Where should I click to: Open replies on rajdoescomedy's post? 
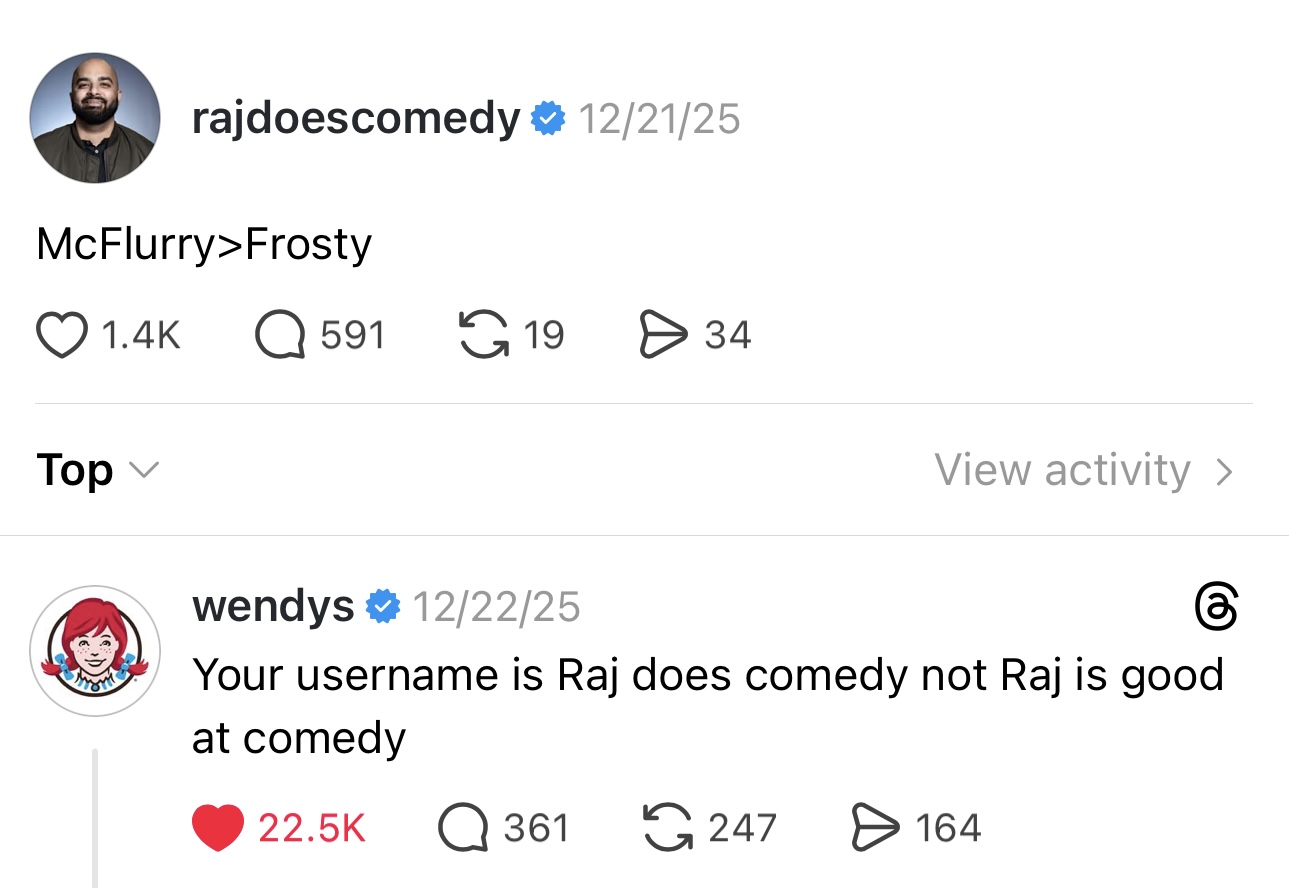[281, 335]
